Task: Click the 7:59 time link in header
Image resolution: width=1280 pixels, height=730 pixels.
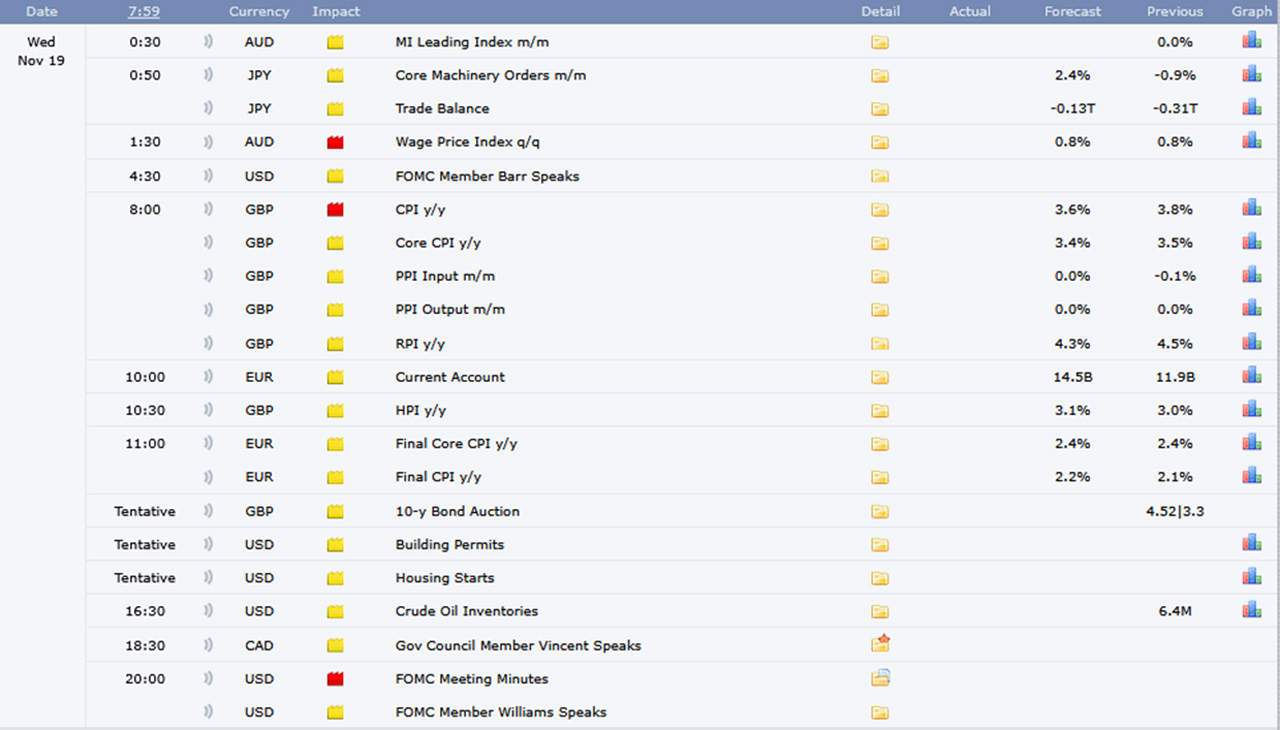Action: (143, 12)
